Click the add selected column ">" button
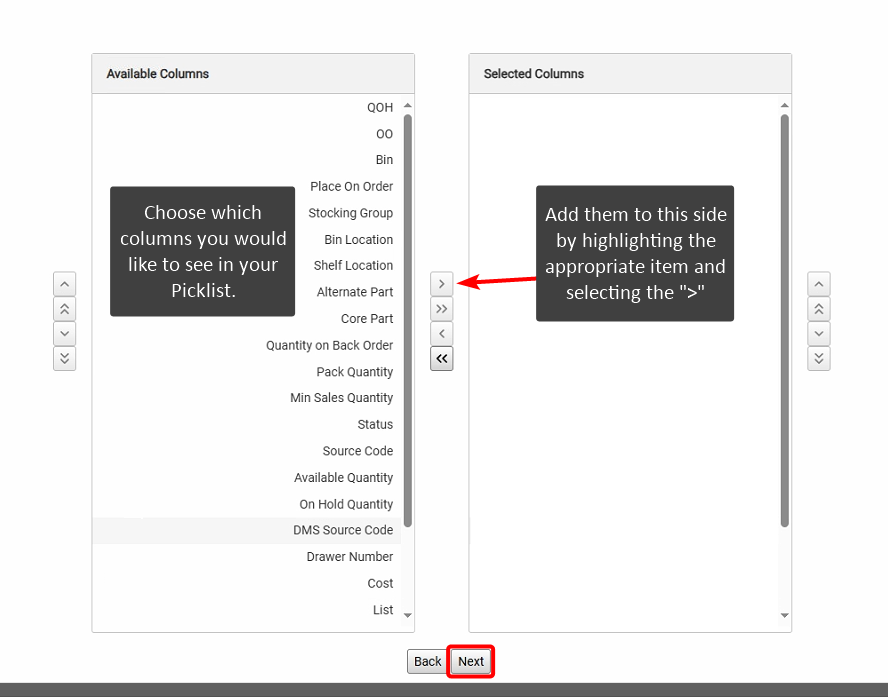The image size is (888, 697). point(441,284)
